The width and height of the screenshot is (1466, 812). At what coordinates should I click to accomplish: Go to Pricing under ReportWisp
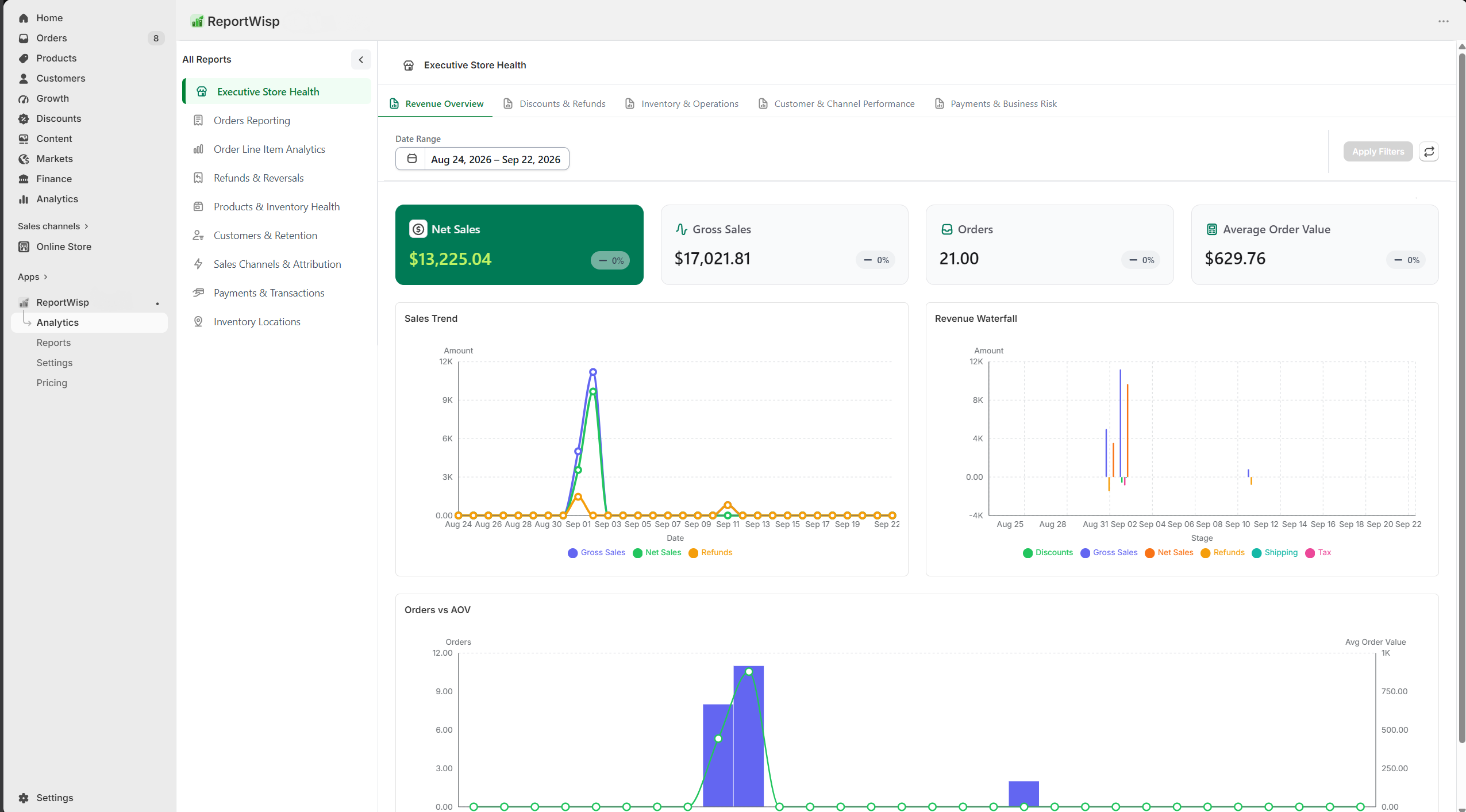coord(52,383)
